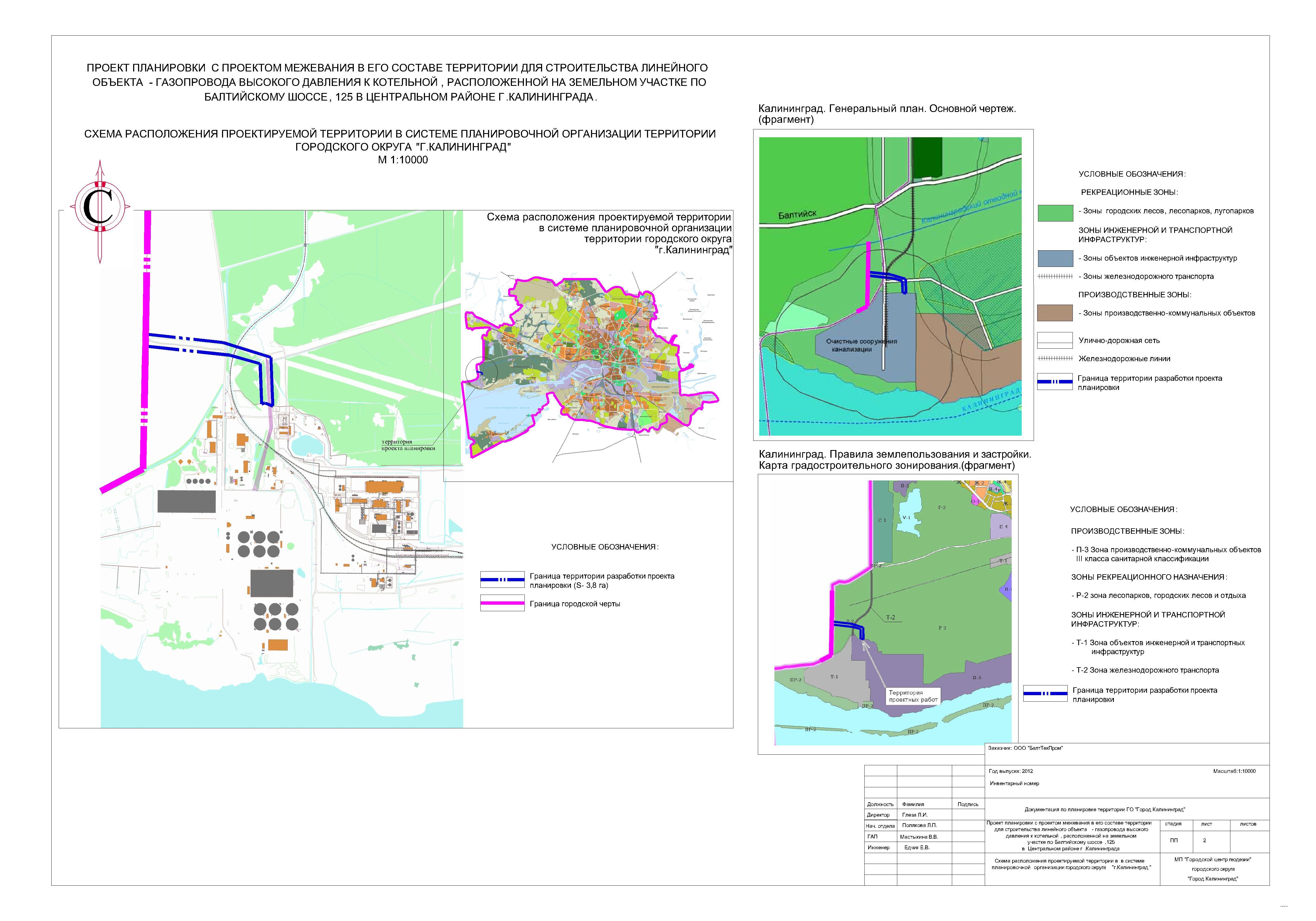1316x921 pixels.
Task: Click the территория проекта планировки map label
Action: tap(408, 445)
